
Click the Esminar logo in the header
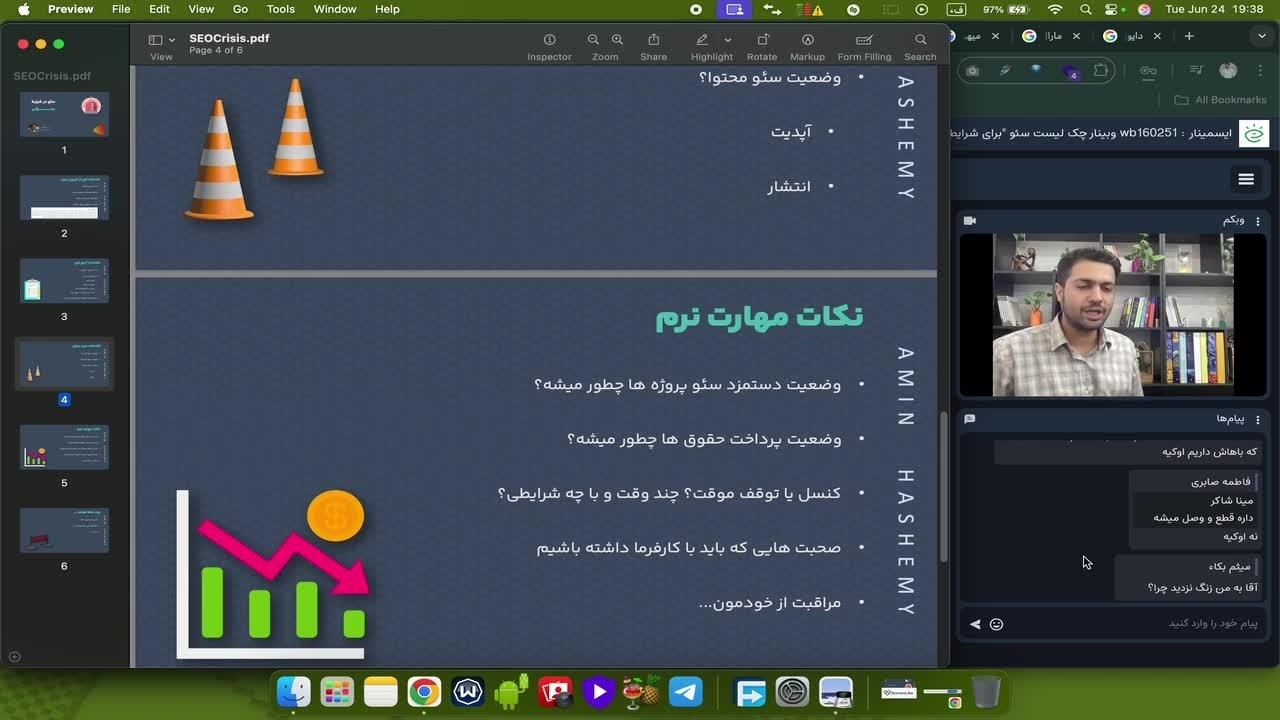1253,133
